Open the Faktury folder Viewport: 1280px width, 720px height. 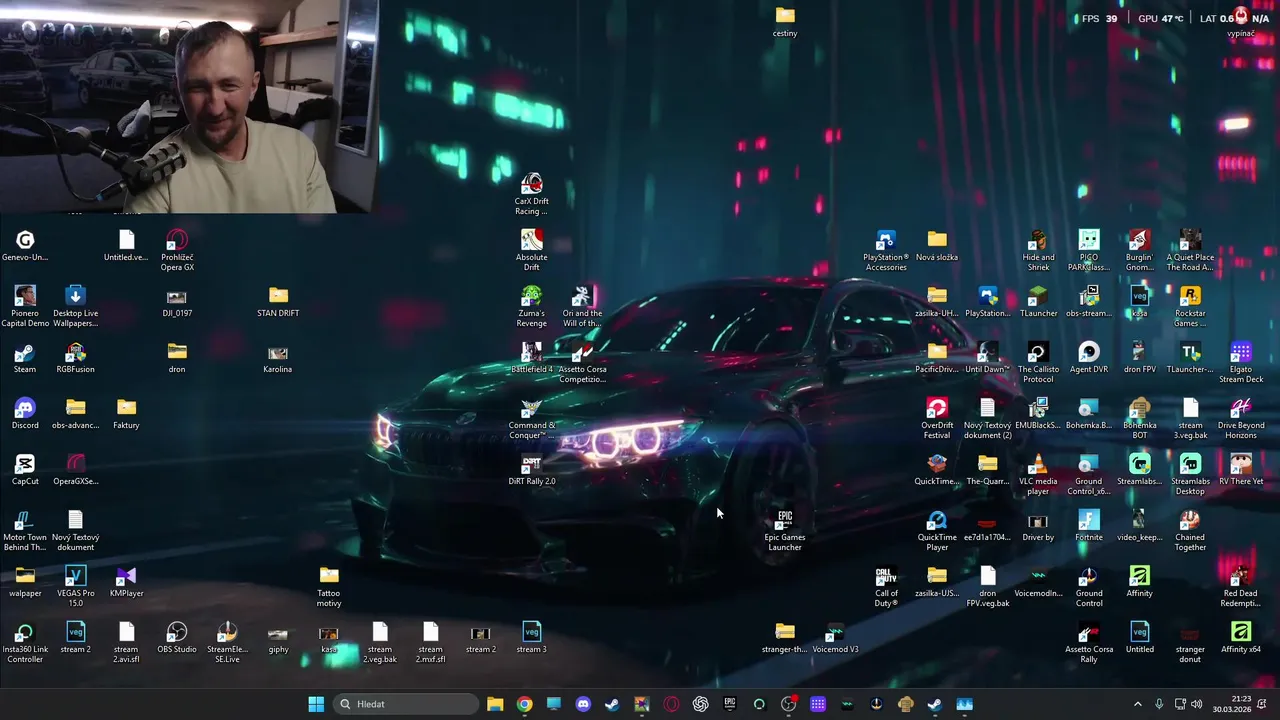[x=126, y=415]
